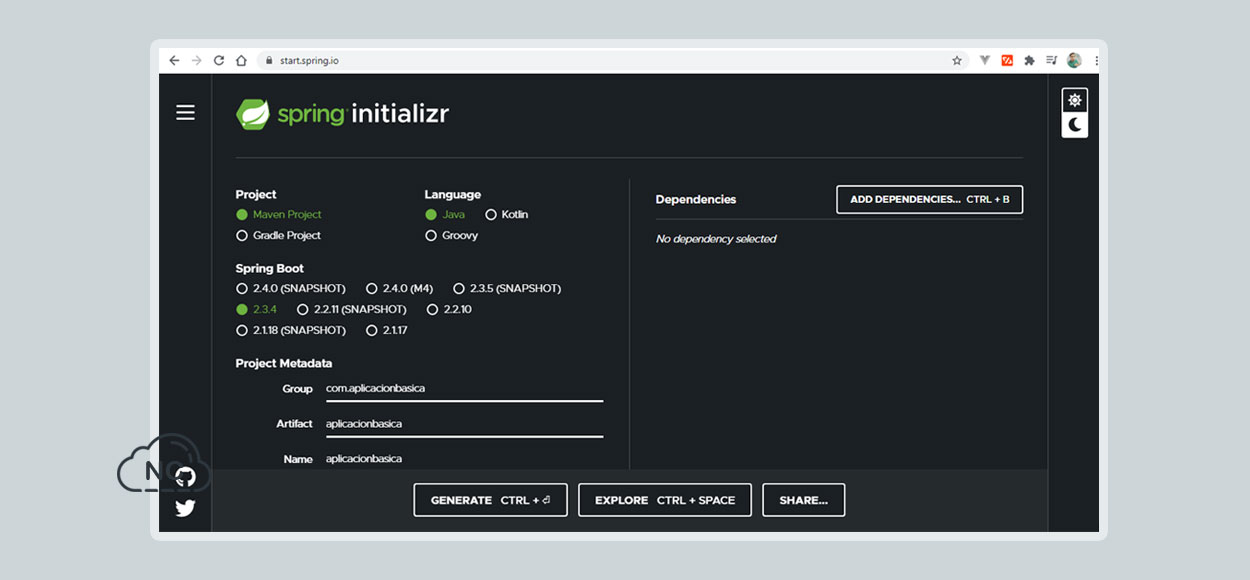Click the EXPLORE button
This screenshot has width=1250, height=580.
click(x=665, y=500)
